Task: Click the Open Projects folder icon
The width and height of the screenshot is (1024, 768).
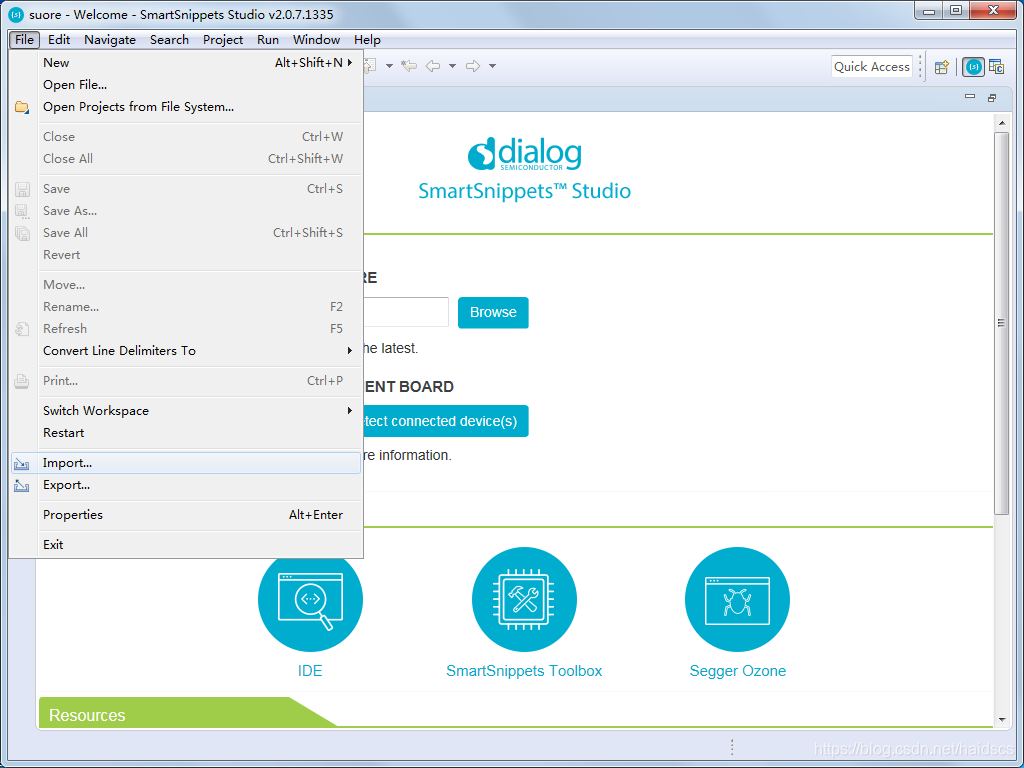Action: tap(22, 107)
